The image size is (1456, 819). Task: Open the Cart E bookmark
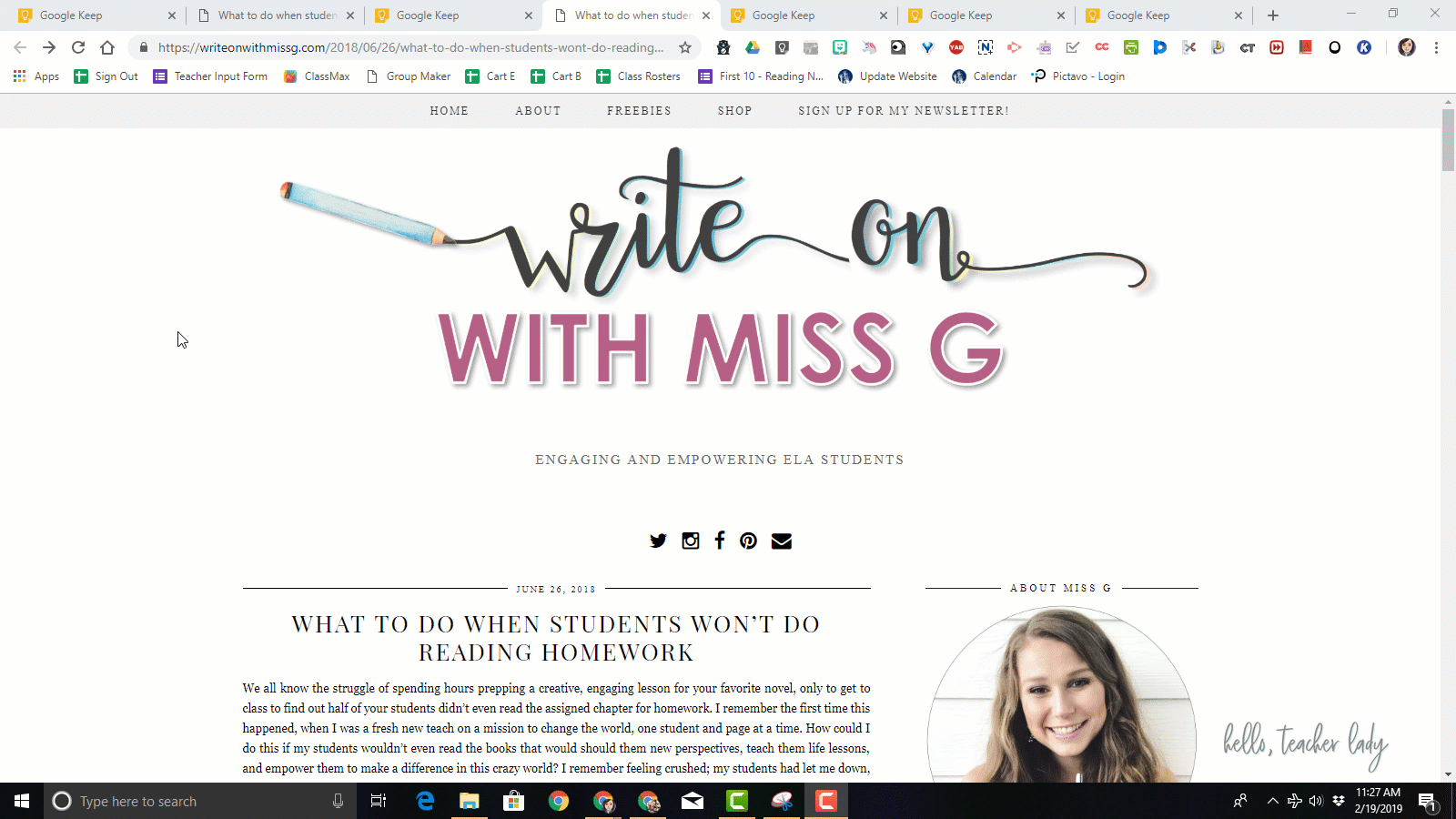tap(490, 76)
